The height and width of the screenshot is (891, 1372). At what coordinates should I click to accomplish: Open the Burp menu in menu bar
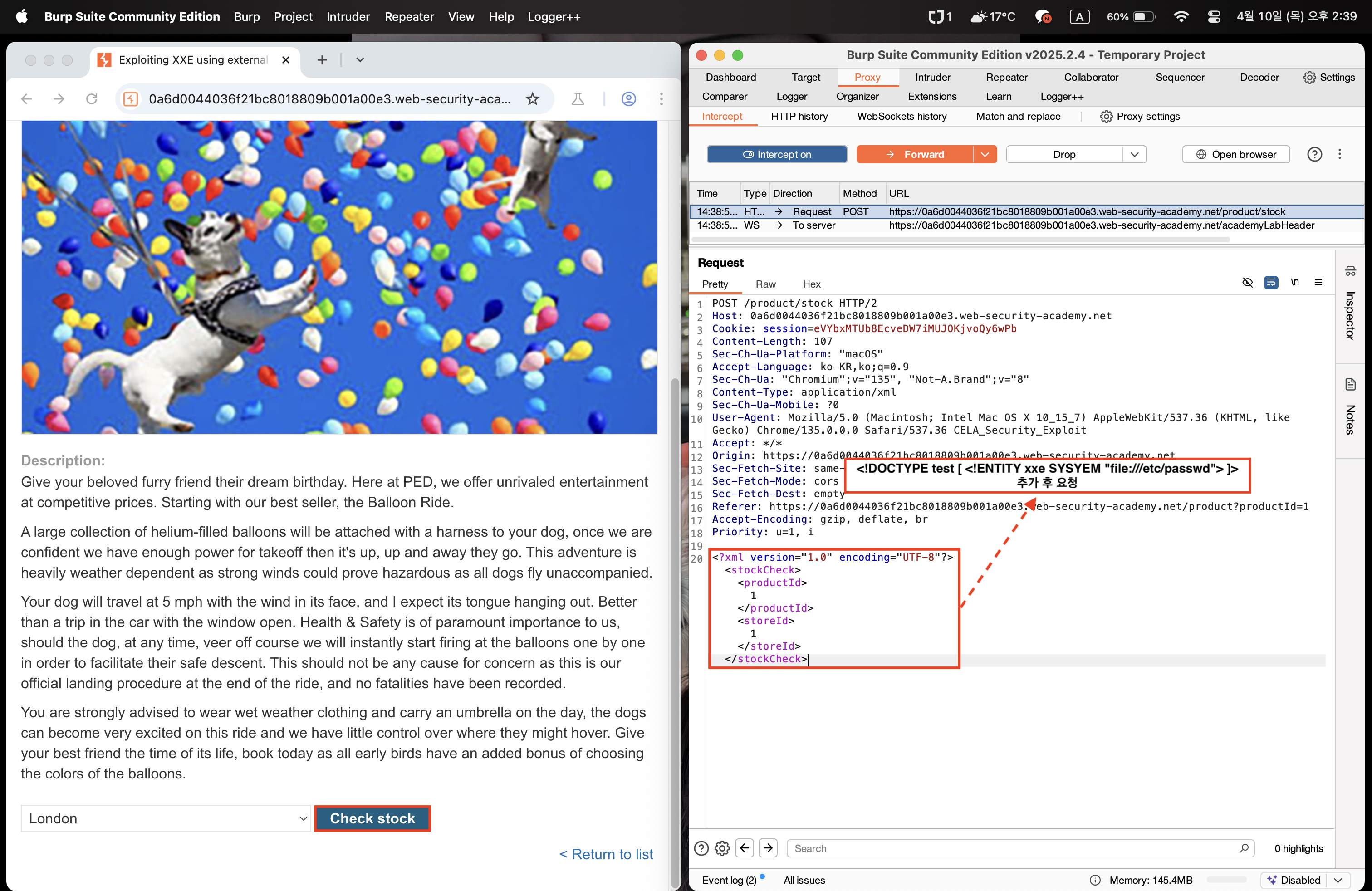247,17
